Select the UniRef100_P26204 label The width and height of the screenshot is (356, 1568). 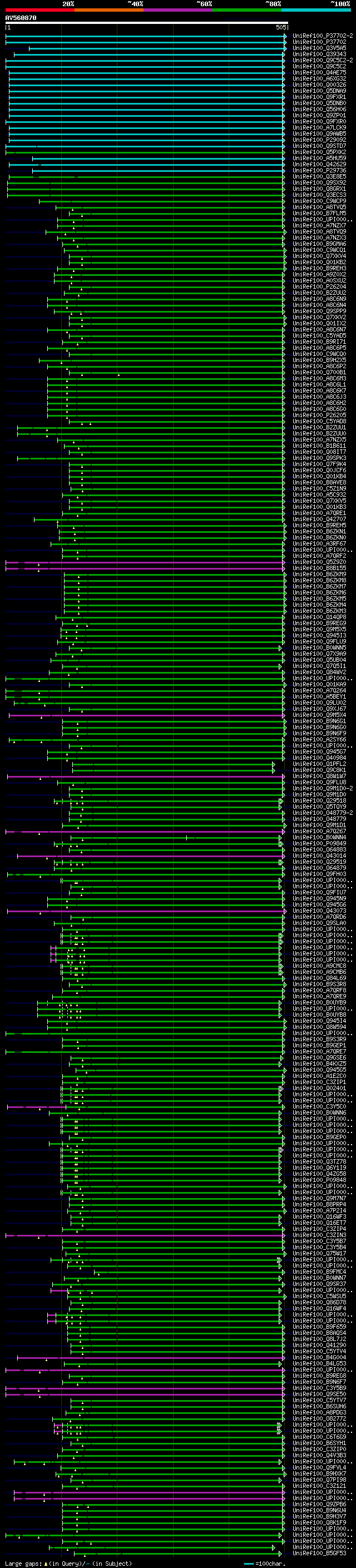click(319, 286)
